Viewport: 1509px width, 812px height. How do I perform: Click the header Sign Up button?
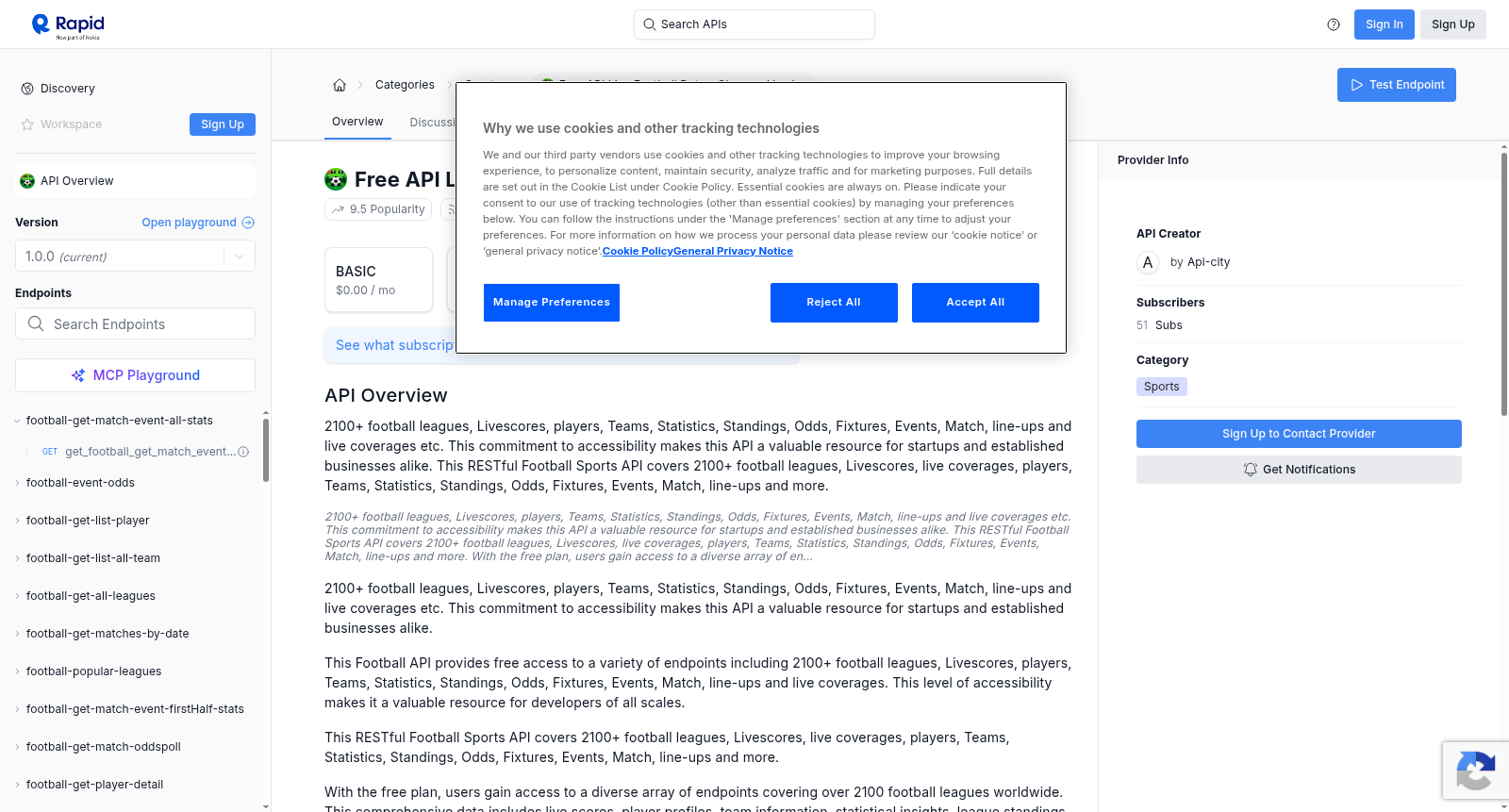click(1453, 25)
